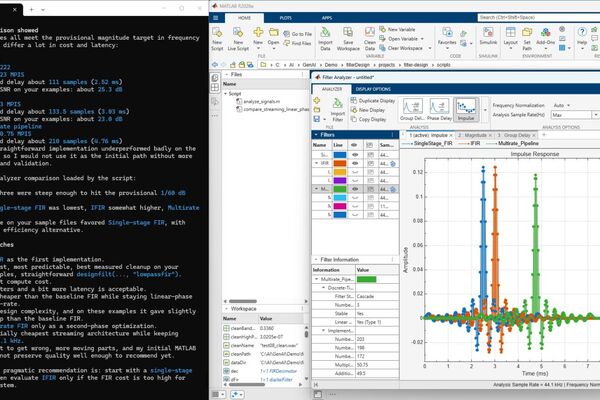
Task: Click the orange IFIR line color swatch
Action: tap(339, 163)
